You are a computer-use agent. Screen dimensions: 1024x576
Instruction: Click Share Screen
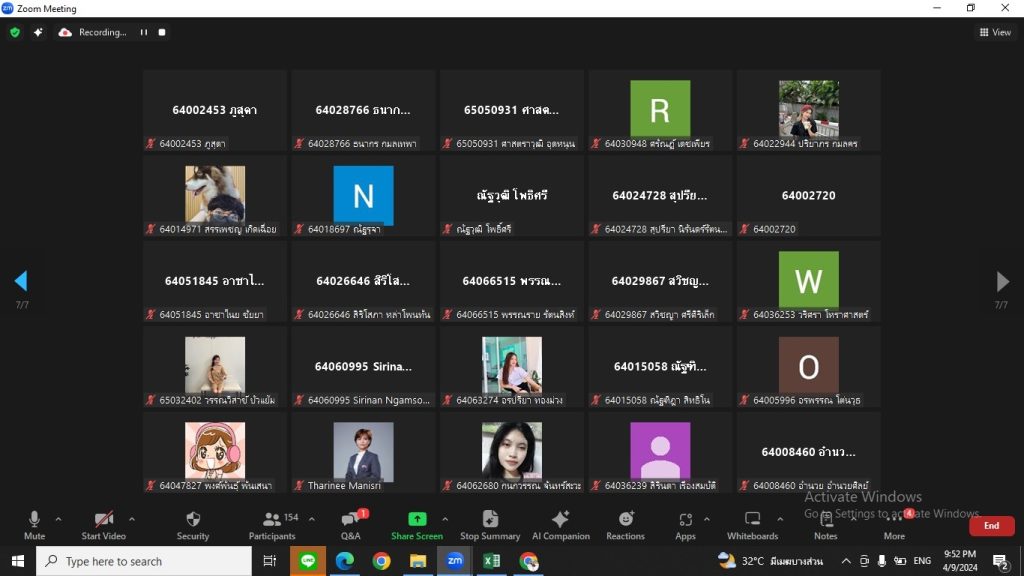click(417, 525)
